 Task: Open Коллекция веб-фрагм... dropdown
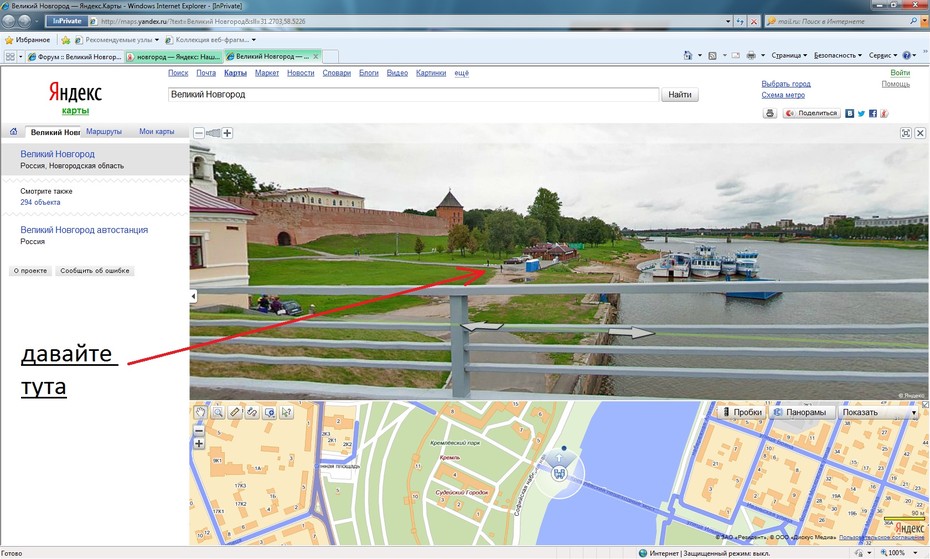pos(211,40)
